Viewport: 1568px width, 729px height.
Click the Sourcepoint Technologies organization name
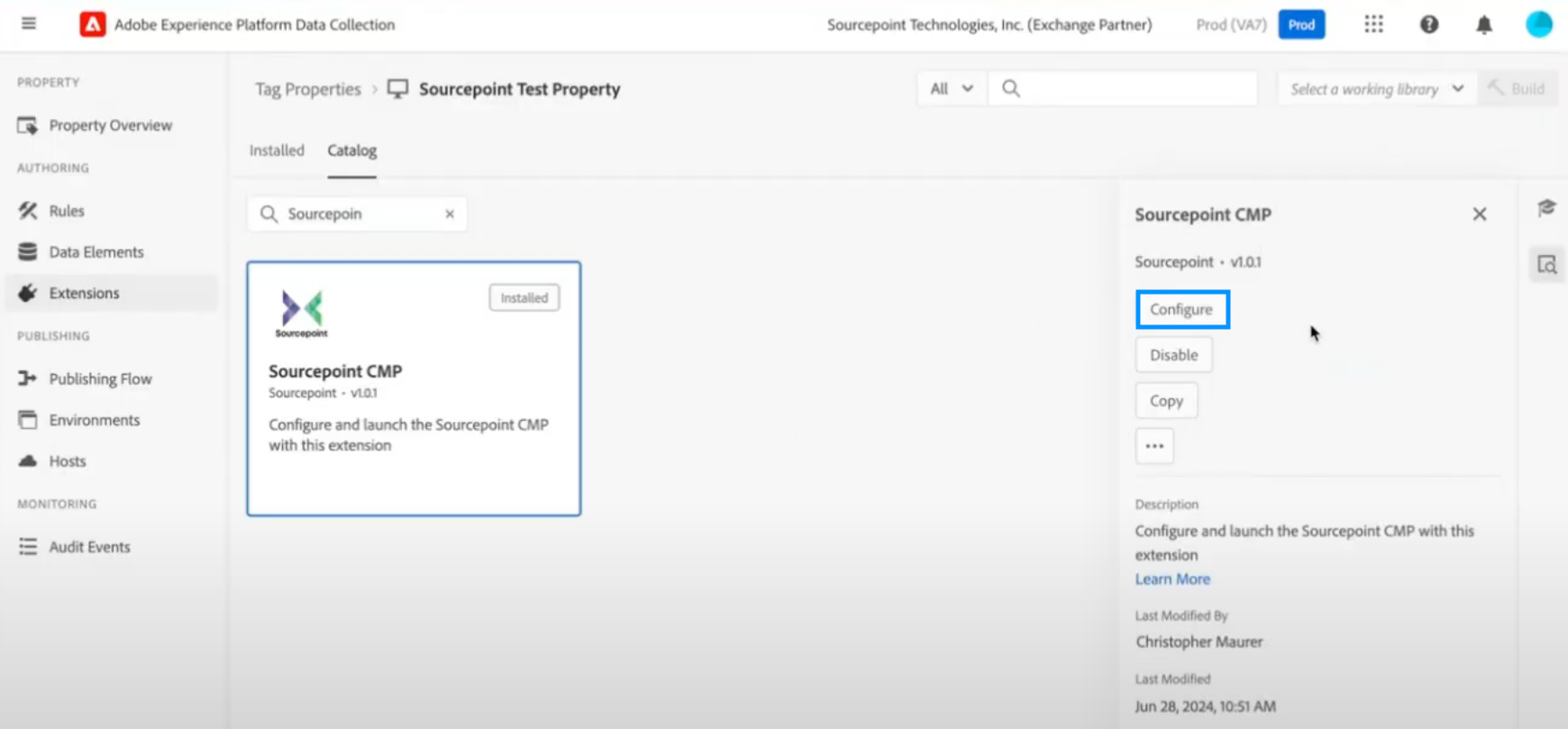(989, 24)
